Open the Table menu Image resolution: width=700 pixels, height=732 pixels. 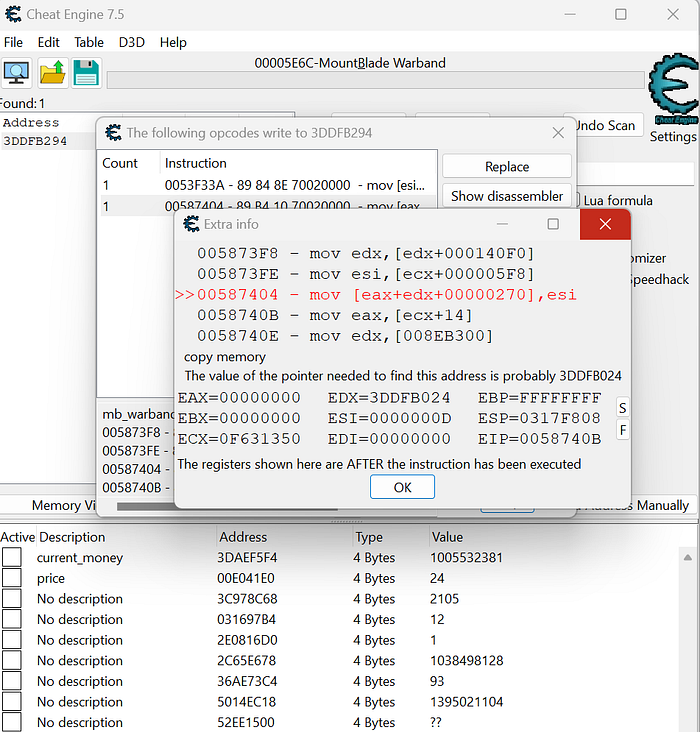[x=89, y=42]
